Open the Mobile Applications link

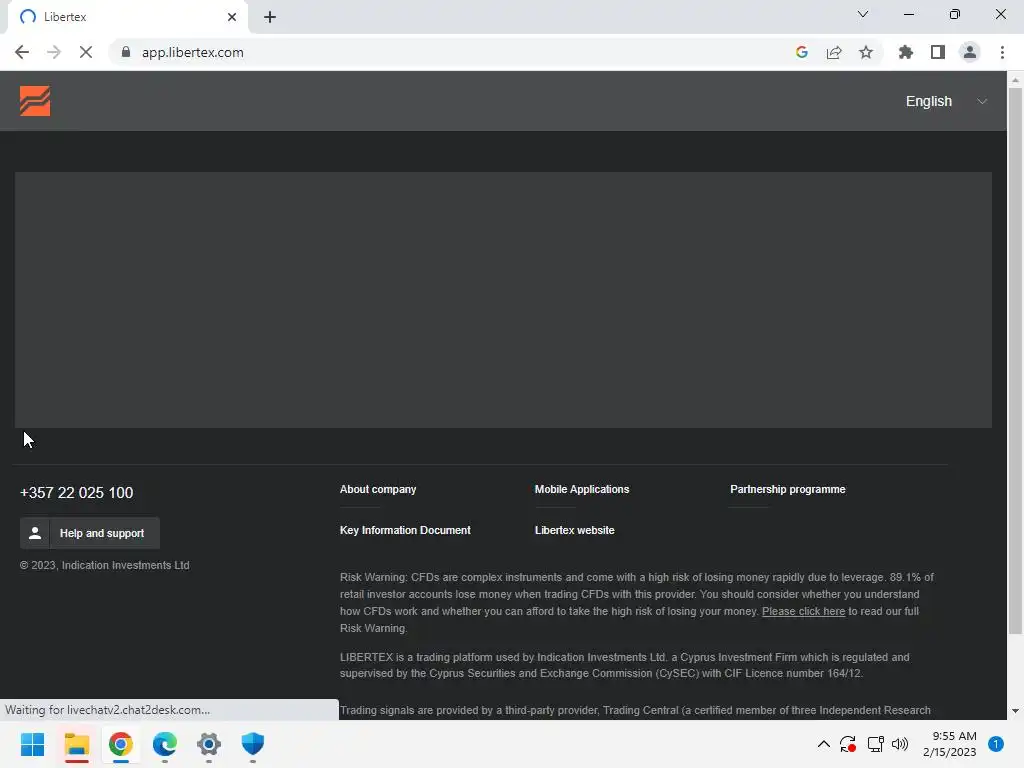(x=582, y=489)
